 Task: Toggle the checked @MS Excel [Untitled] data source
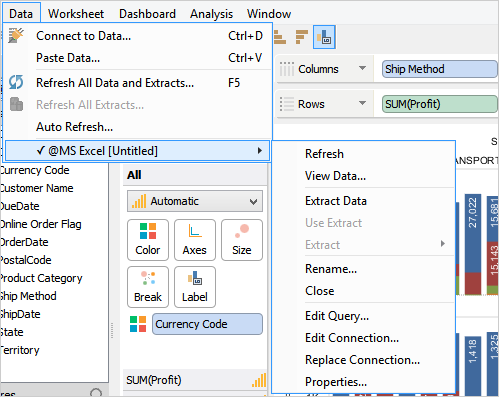coord(137,151)
